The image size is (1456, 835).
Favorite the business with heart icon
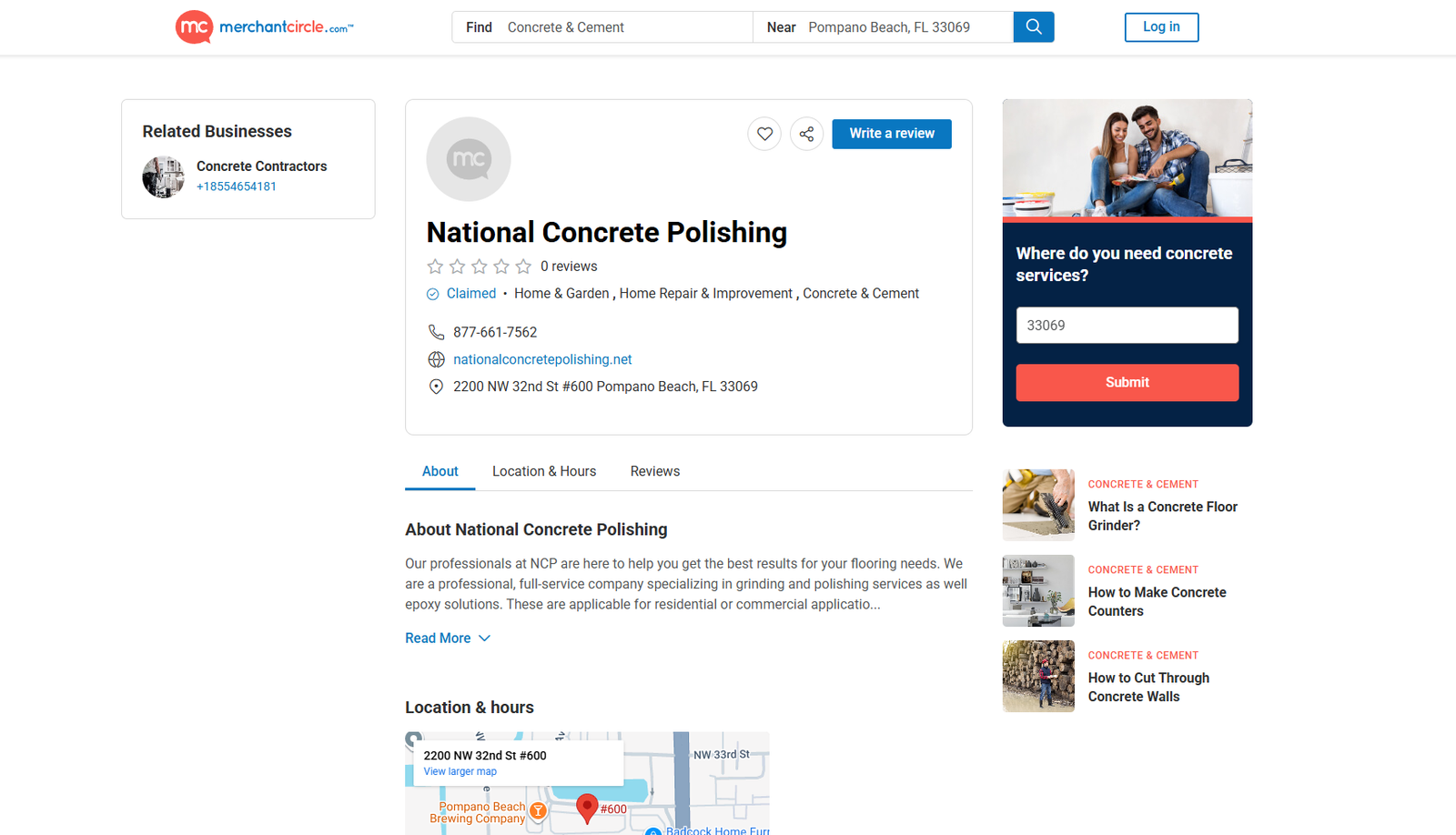click(x=764, y=134)
